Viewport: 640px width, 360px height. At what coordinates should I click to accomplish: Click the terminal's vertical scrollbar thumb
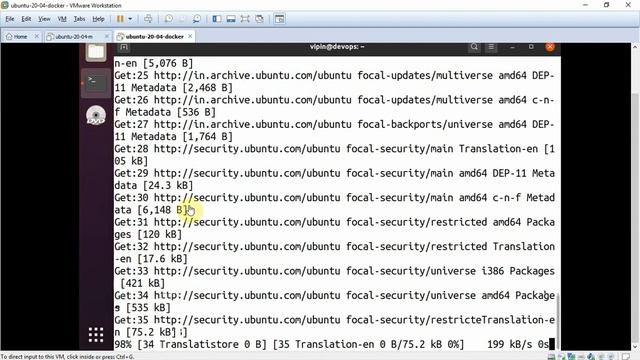click(558, 320)
